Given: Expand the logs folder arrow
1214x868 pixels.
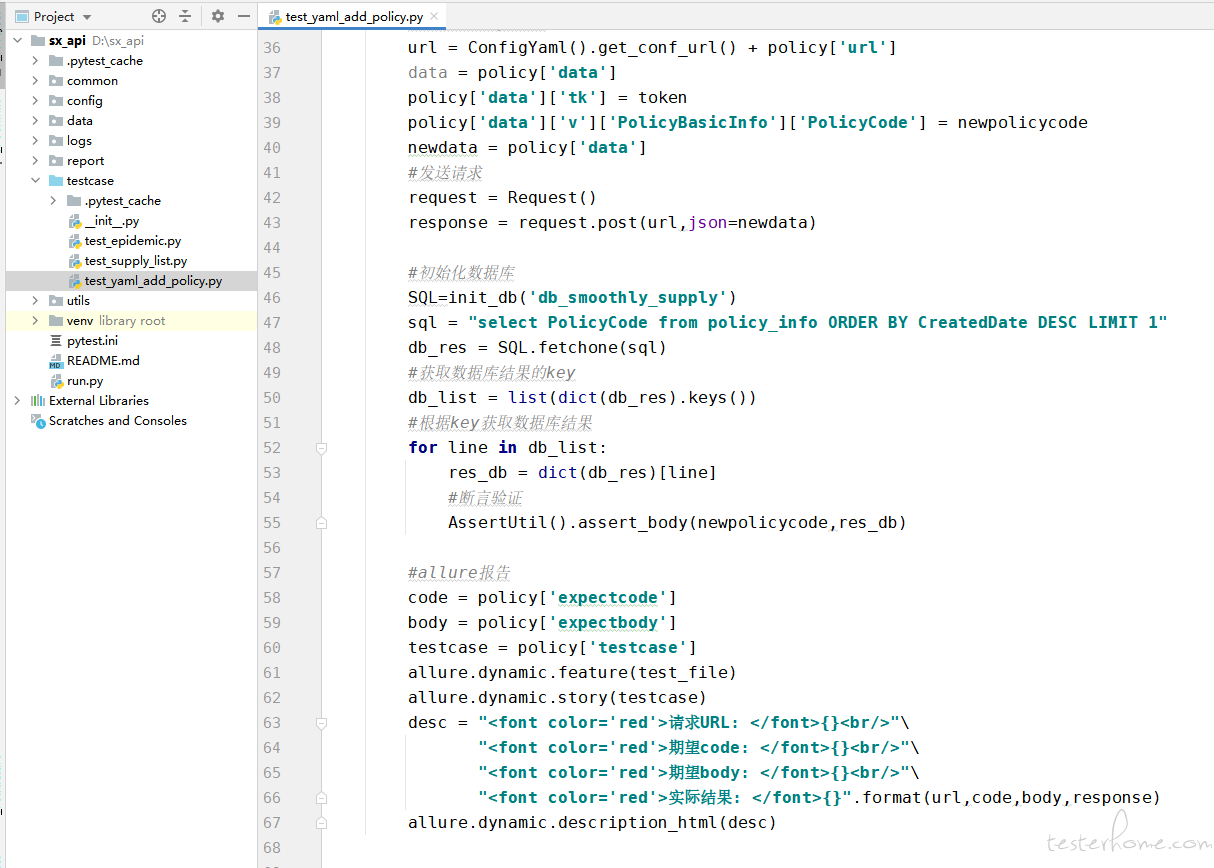Looking at the screenshot, I should click(35, 141).
